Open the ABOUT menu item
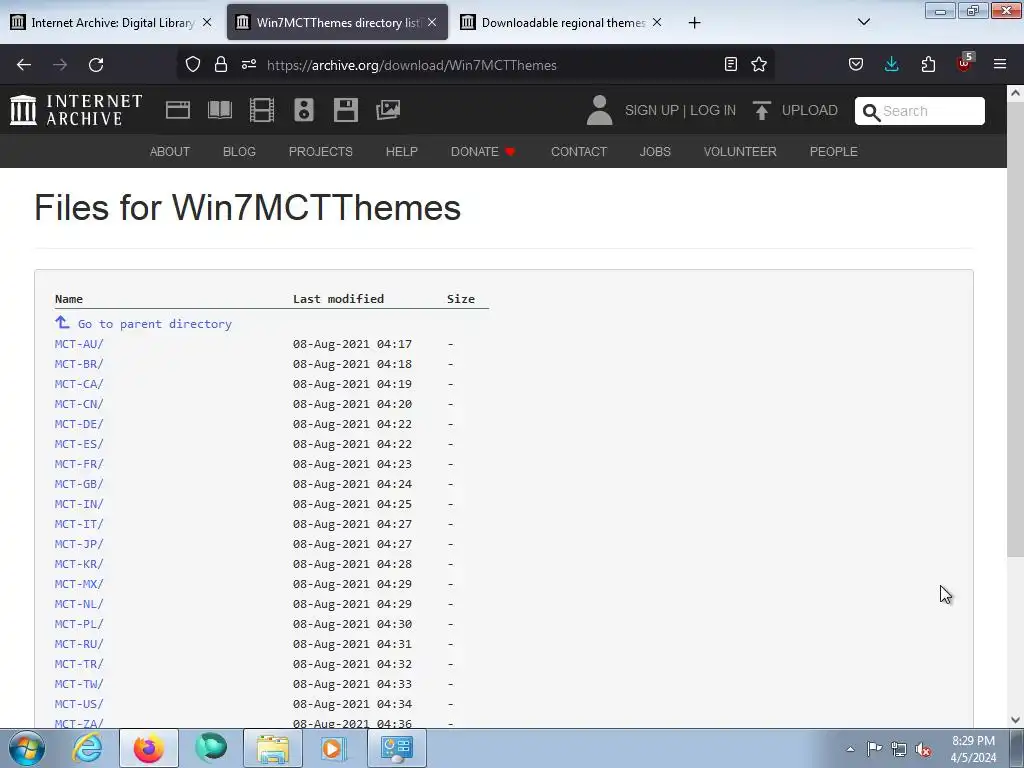This screenshot has height=768, width=1024. click(170, 152)
